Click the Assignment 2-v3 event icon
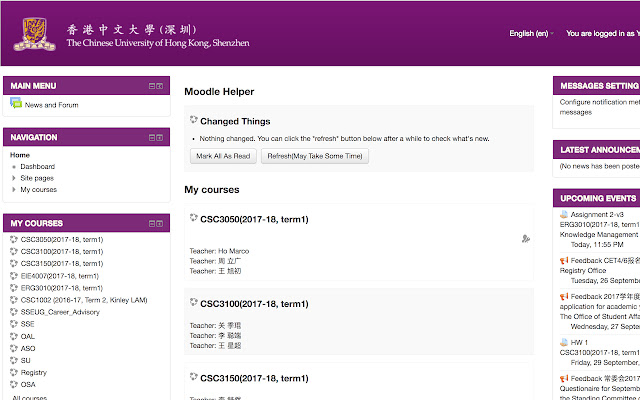 [564, 214]
